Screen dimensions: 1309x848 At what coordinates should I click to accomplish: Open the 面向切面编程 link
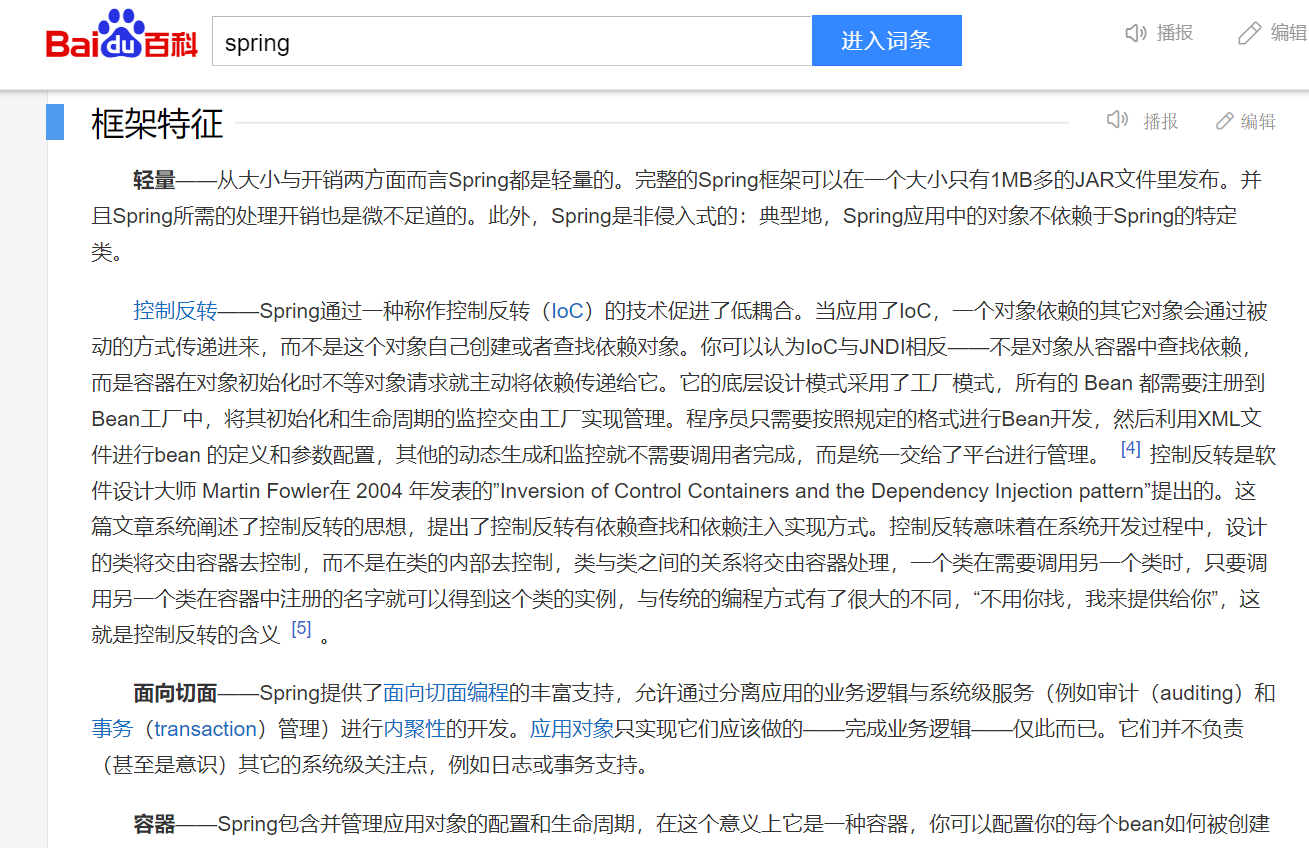[x=446, y=693]
